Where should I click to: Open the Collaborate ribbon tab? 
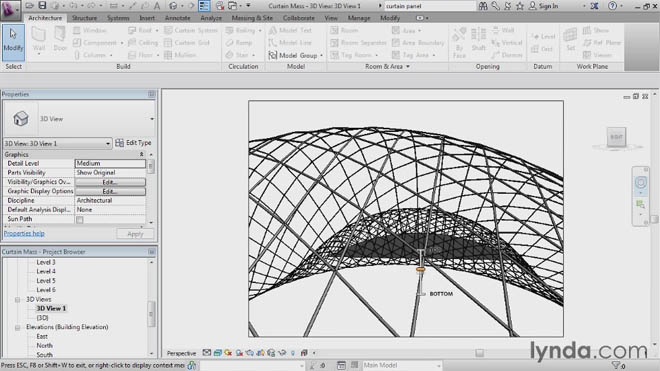298,18
